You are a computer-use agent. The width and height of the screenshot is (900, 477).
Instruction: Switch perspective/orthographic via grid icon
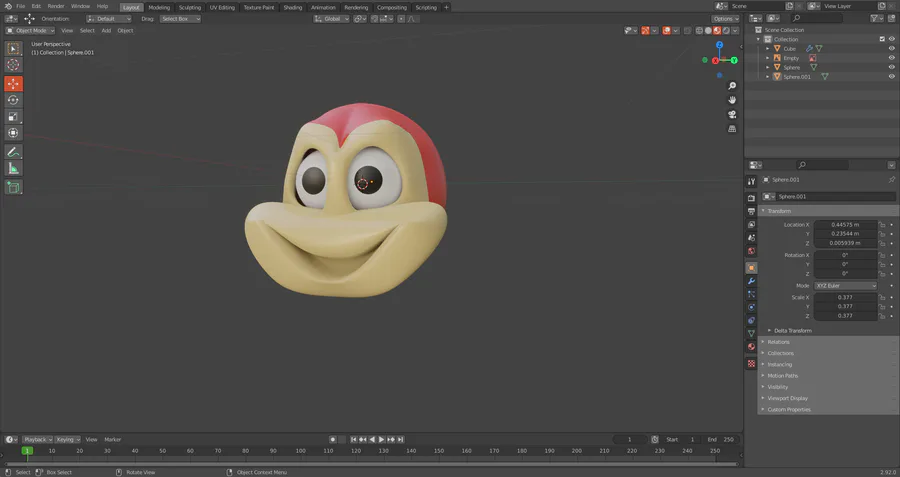[732, 129]
